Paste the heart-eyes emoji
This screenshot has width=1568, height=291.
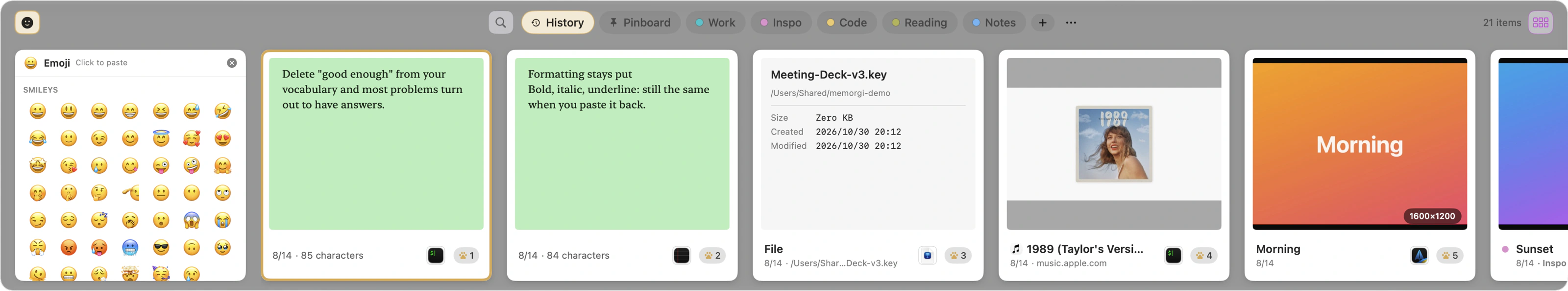[x=223, y=138]
